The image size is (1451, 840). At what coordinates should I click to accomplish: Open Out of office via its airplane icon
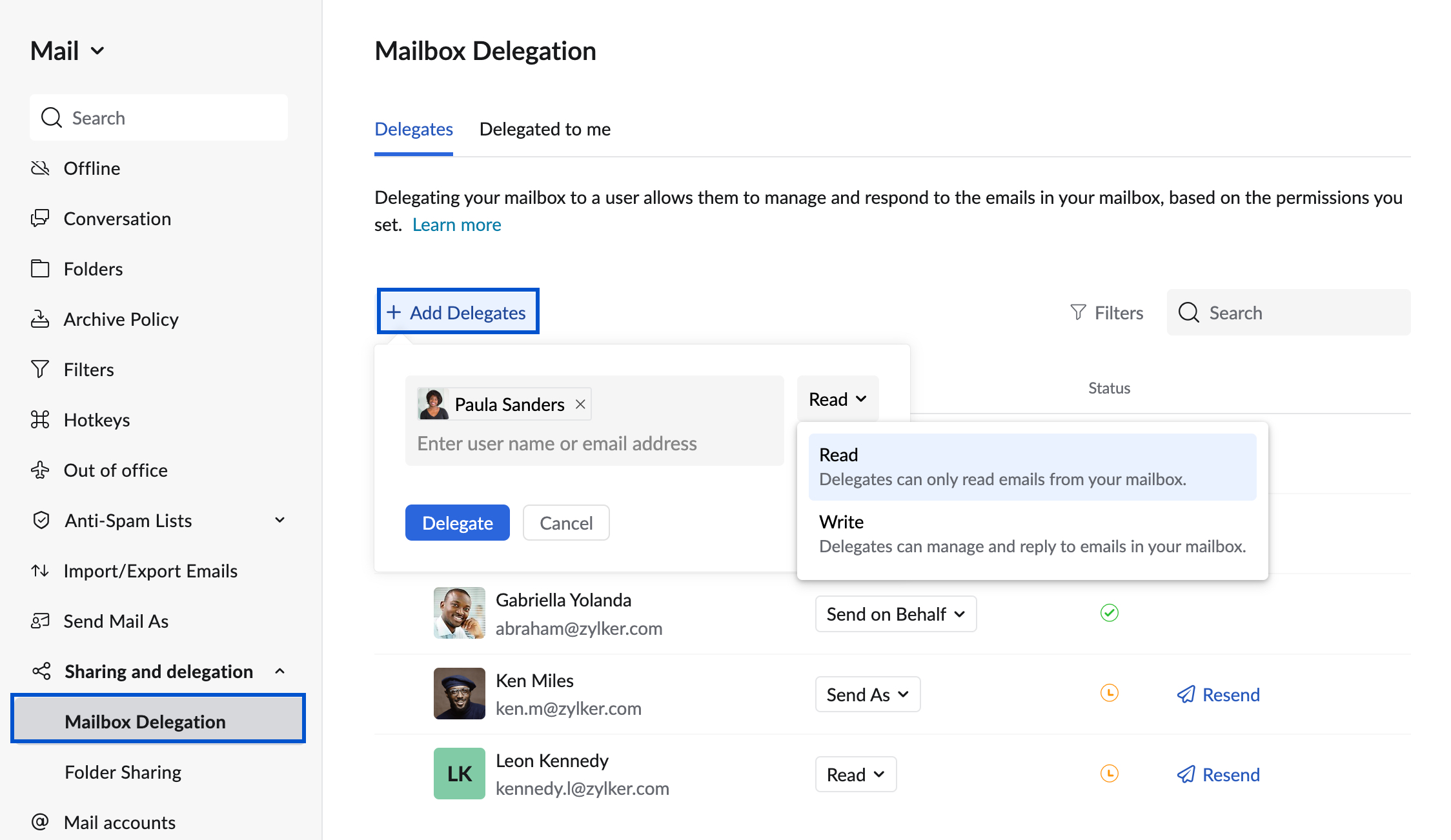[41, 470]
